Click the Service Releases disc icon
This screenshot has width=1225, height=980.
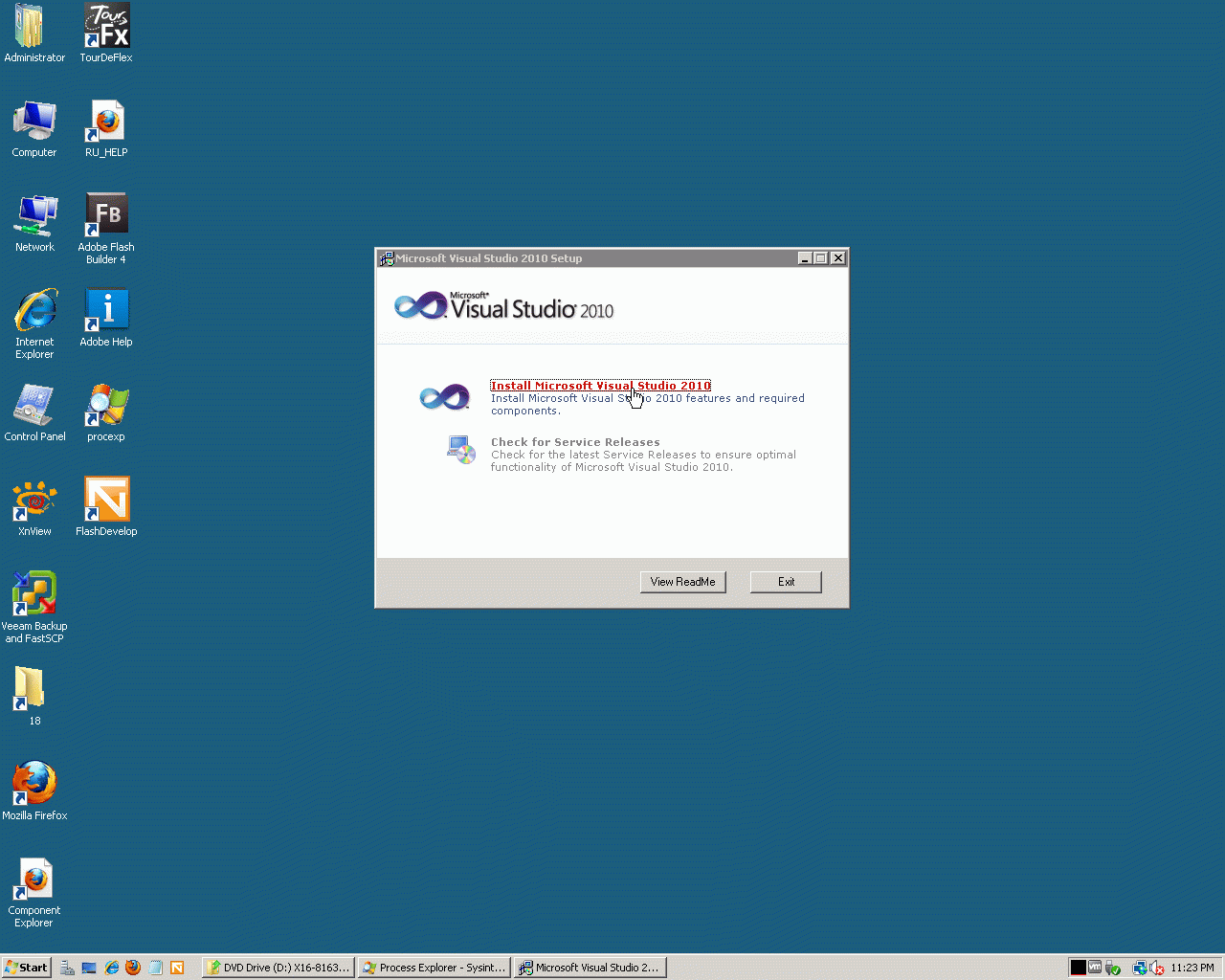click(461, 449)
